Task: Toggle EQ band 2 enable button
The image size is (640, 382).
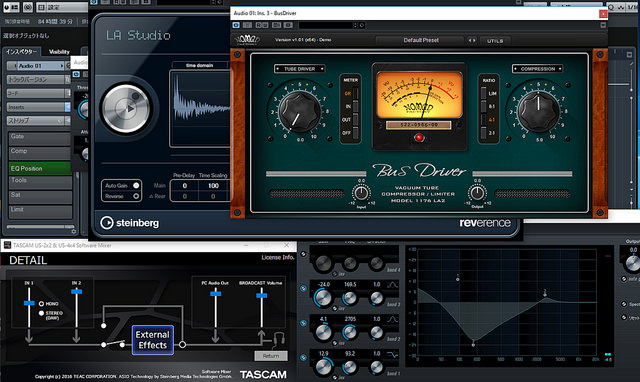Action: point(303,323)
